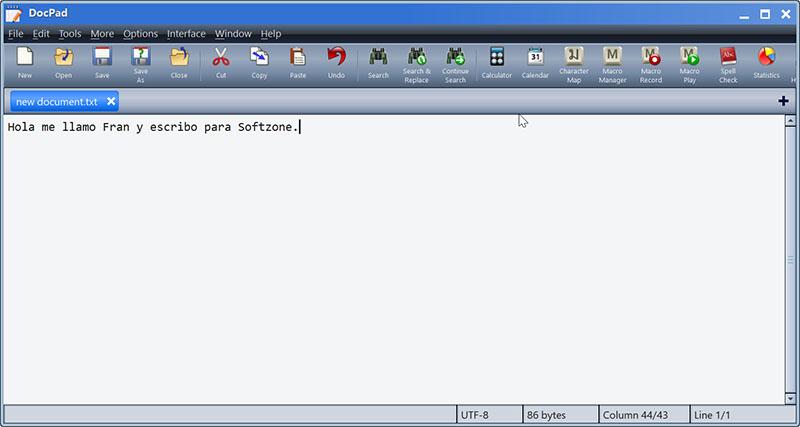Open the Options menu

click(x=140, y=34)
